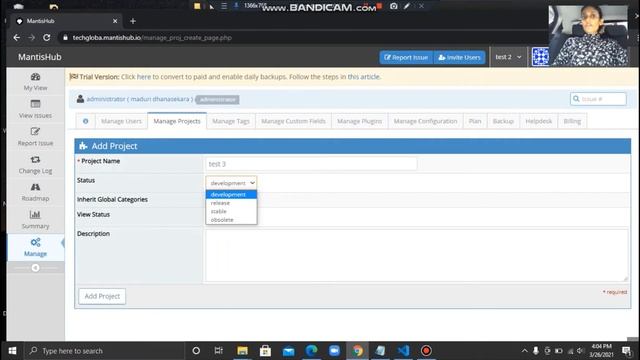
Task: Select development status option
Action: click(231, 194)
